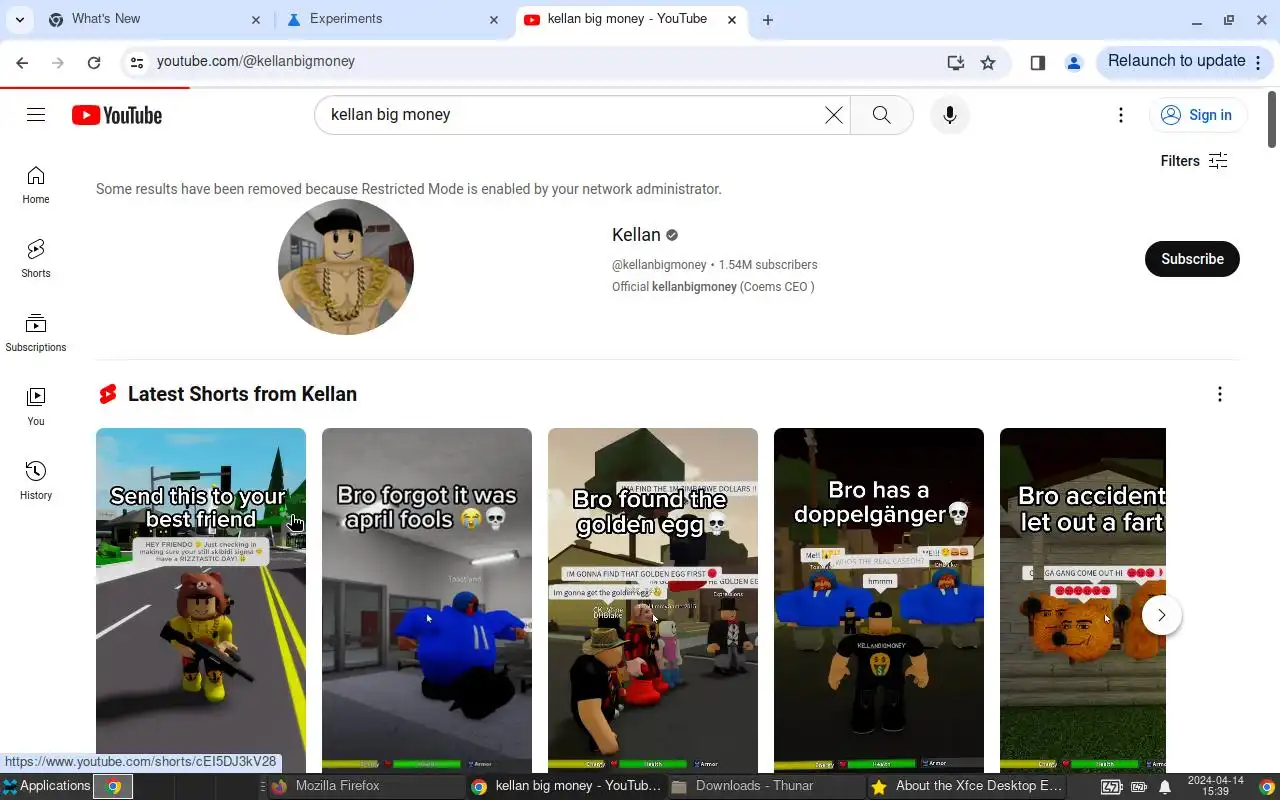This screenshot has width=1280, height=800.
Task: Click the Sign in button
Action: pos(1198,115)
